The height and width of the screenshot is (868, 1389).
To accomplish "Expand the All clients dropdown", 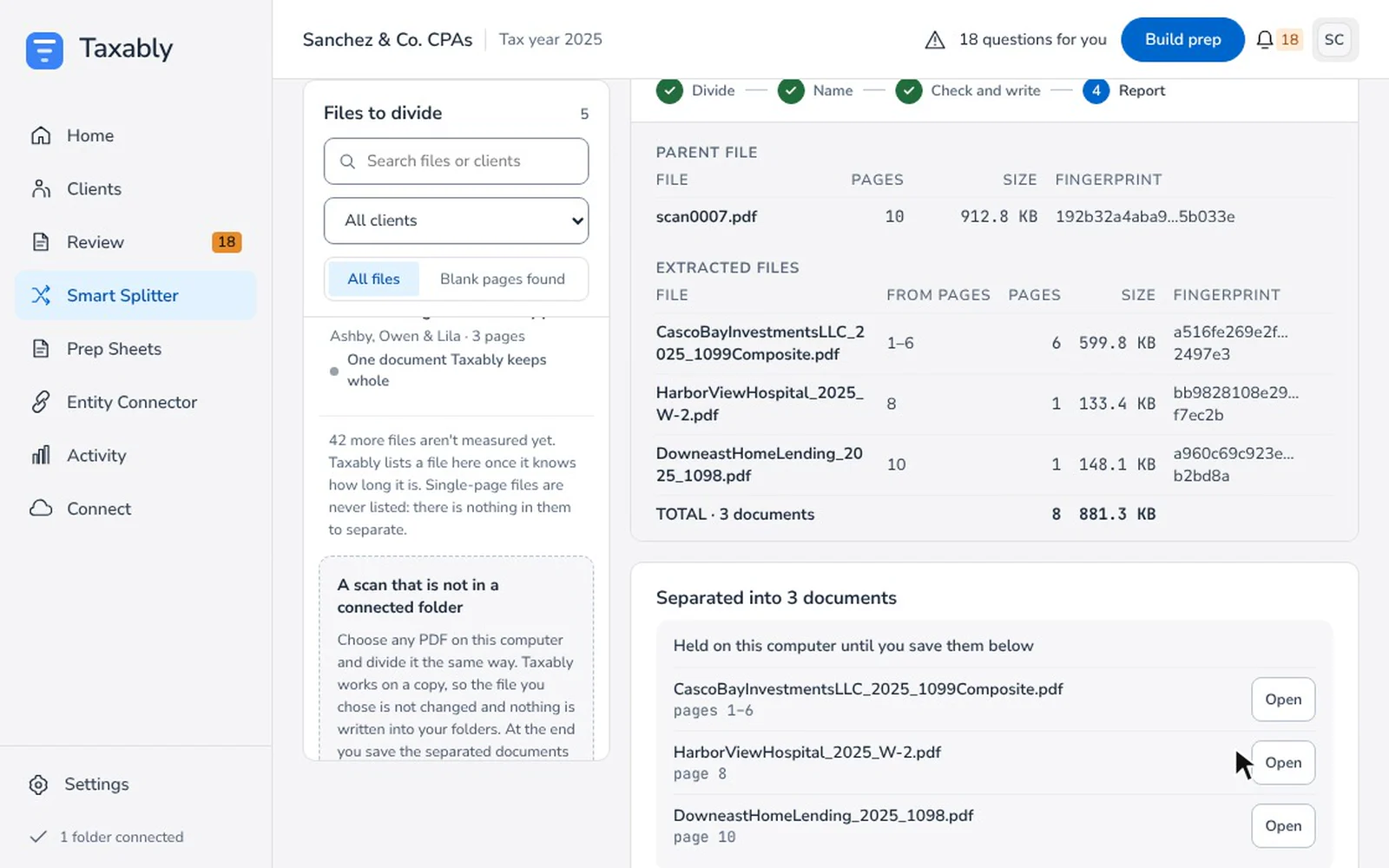I will (x=456, y=220).
